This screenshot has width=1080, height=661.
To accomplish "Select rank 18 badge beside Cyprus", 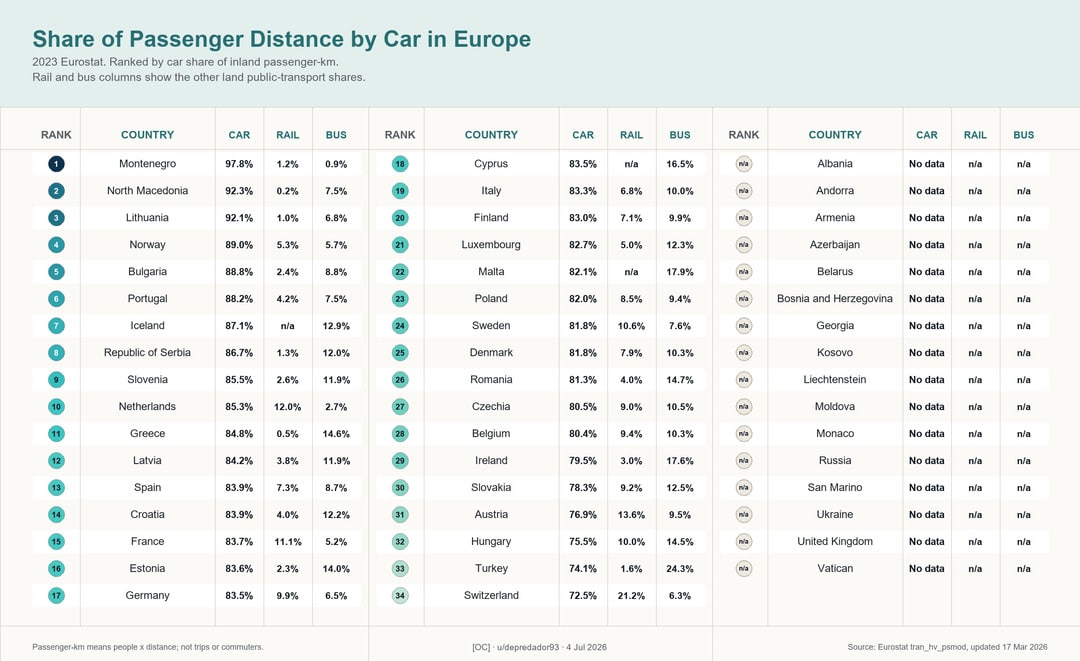I will pyautogui.click(x=400, y=164).
